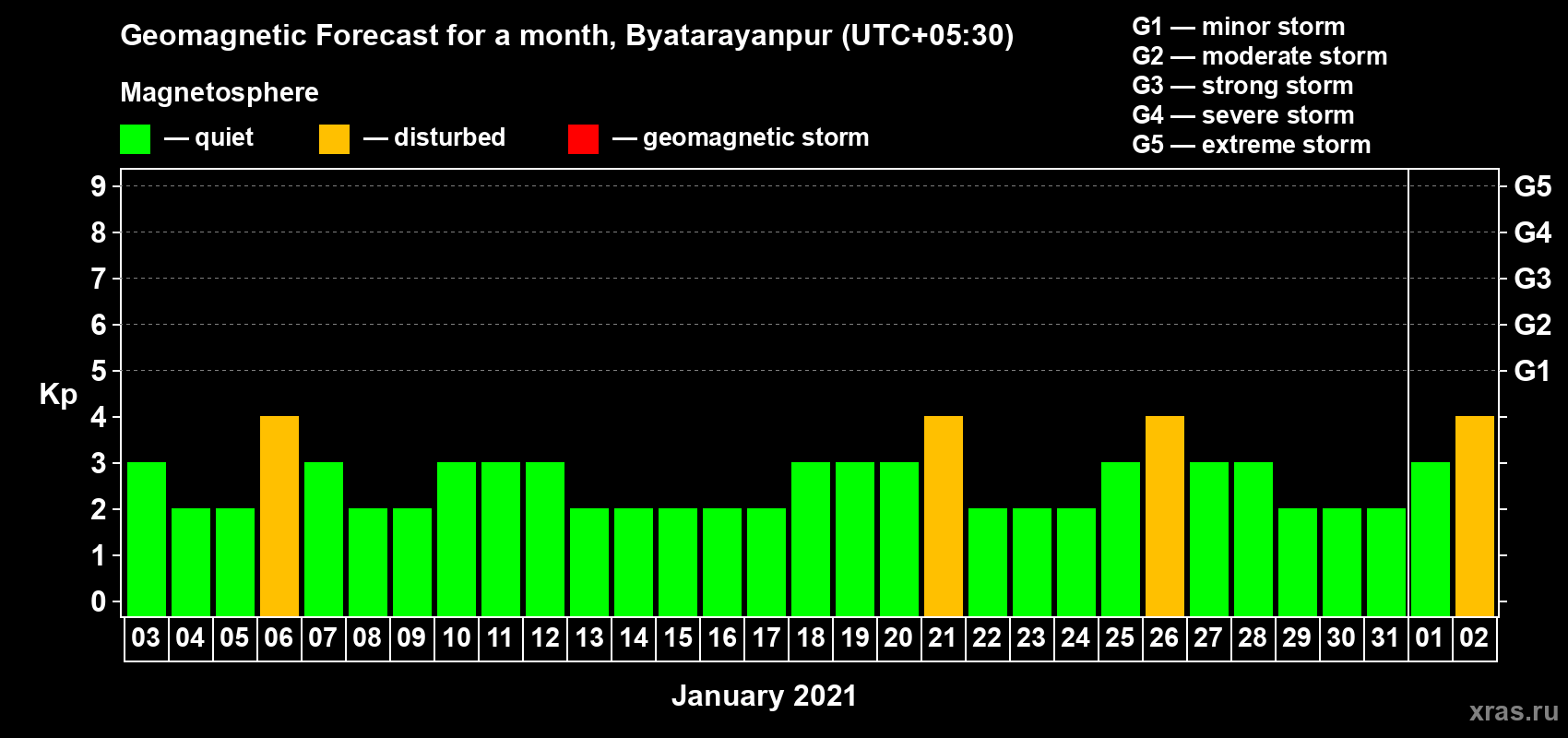Click date label 31 on the axis

coord(1385,638)
